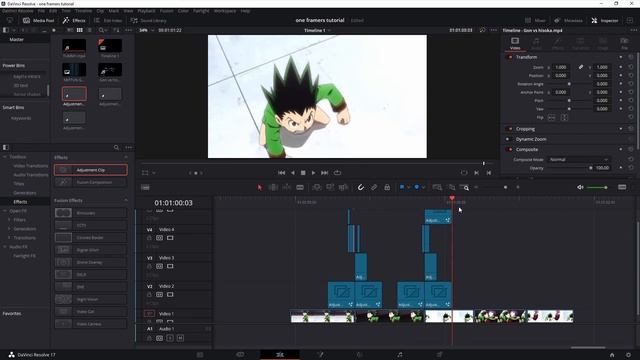Viewport: 640px width, 360px height.
Task: Collapse the Fusion Effects section
Action: tap(126, 200)
